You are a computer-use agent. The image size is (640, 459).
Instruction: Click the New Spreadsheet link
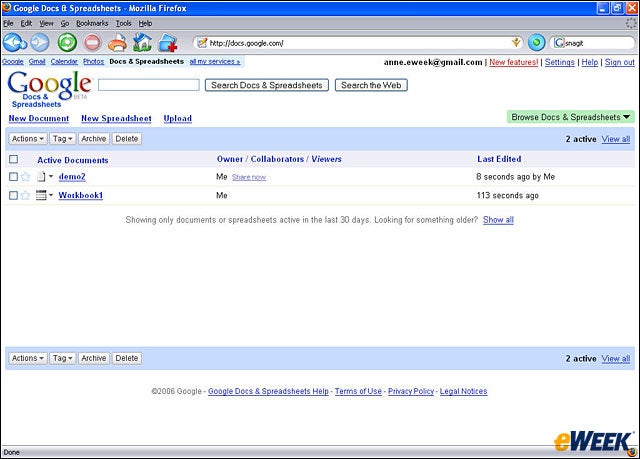[x=116, y=118]
